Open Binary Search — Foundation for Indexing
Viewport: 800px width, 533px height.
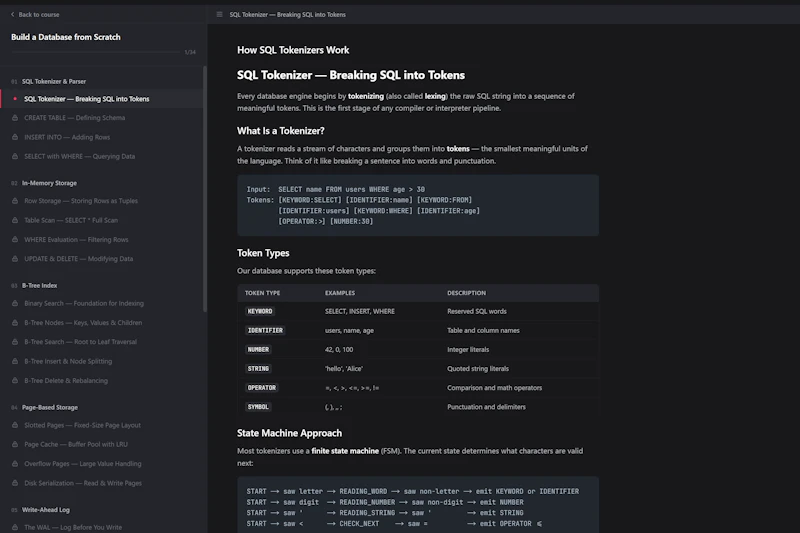coord(84,303)
